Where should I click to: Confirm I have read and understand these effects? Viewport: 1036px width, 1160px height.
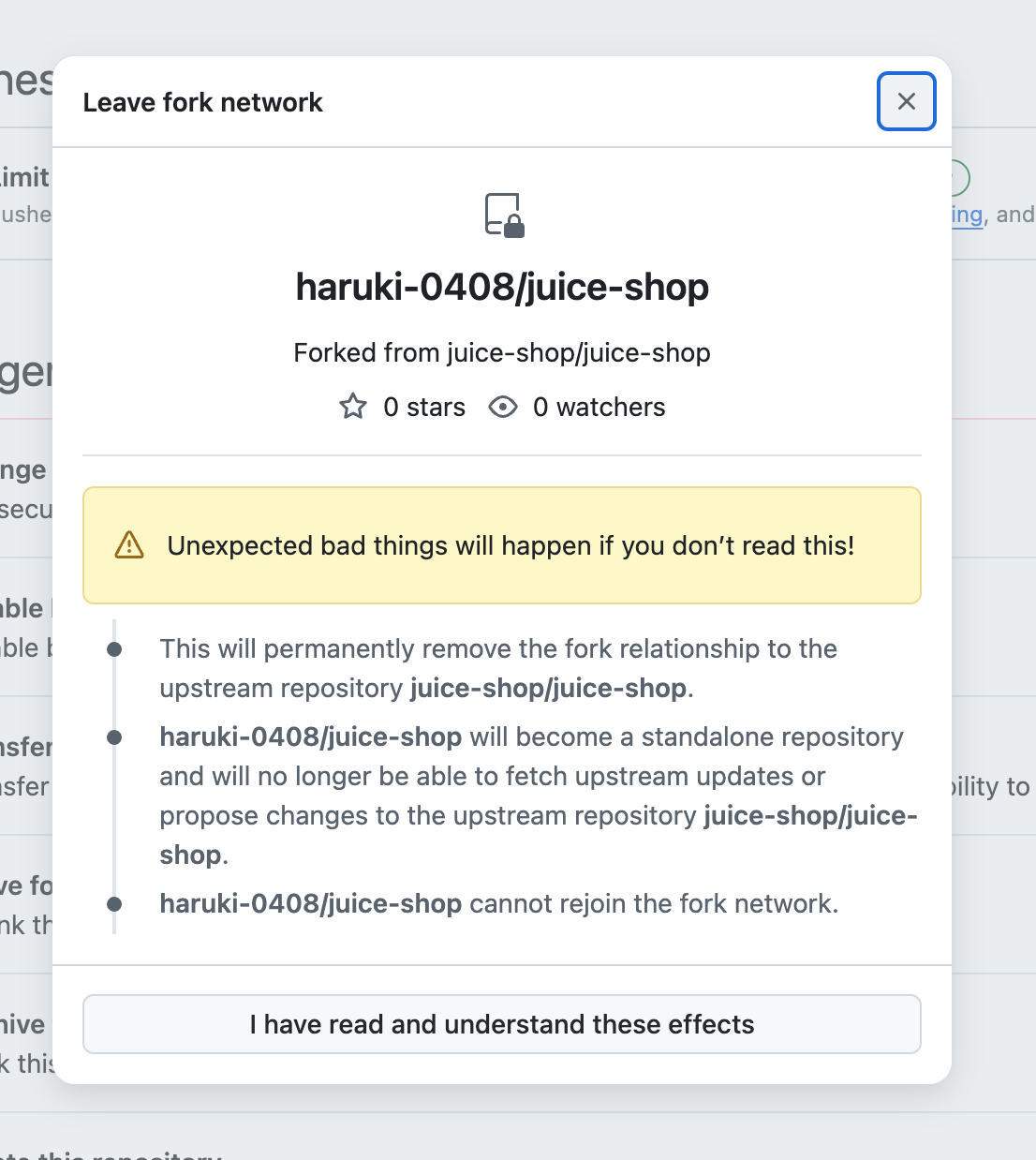[x=502, y=1024]
